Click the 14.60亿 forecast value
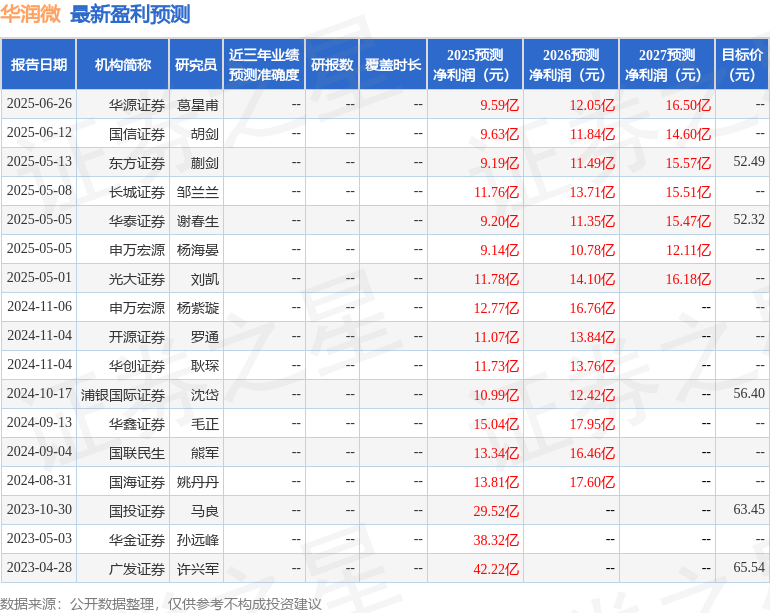The height and width of the screenshot is (613, 770). (688, 134)
